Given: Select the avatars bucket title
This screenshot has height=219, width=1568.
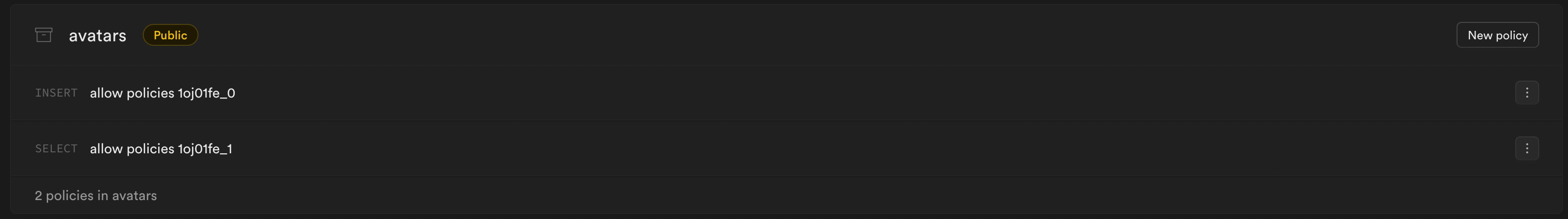Looking at the screenshot, I should click(x=98, y=36).
